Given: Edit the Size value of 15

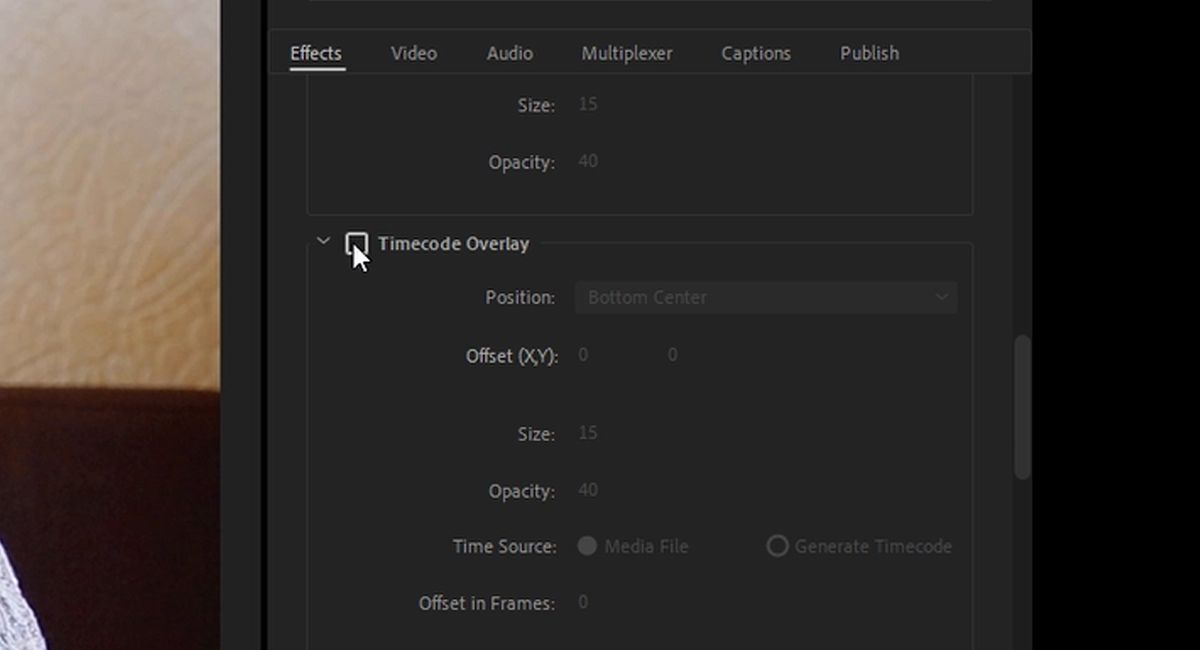Looking at the screenshot, I should [x=588, y=433].
